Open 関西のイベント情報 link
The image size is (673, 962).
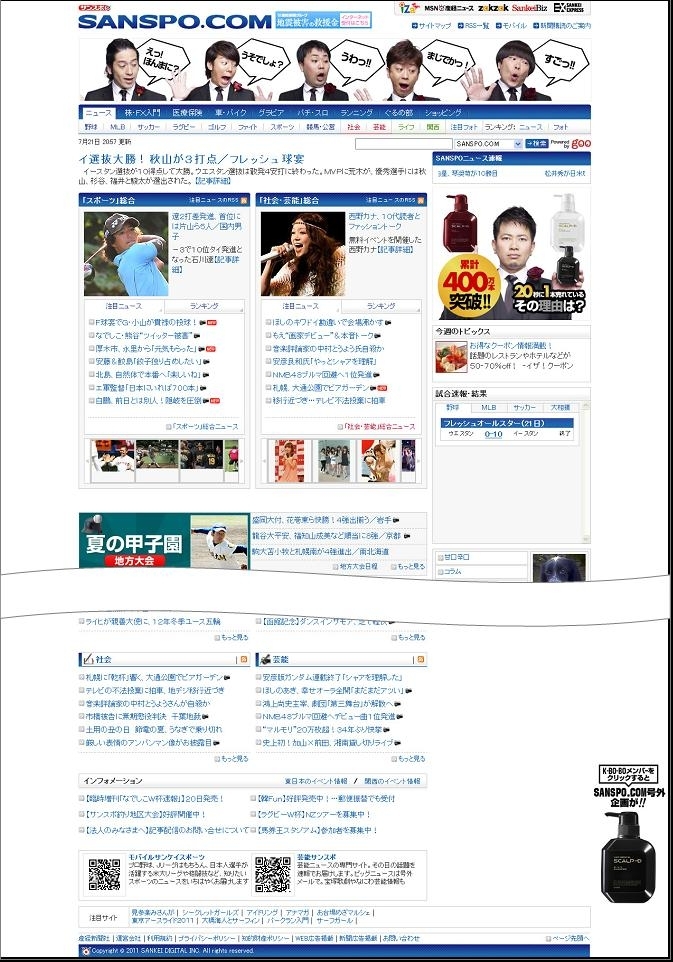(x=392, y=781)
